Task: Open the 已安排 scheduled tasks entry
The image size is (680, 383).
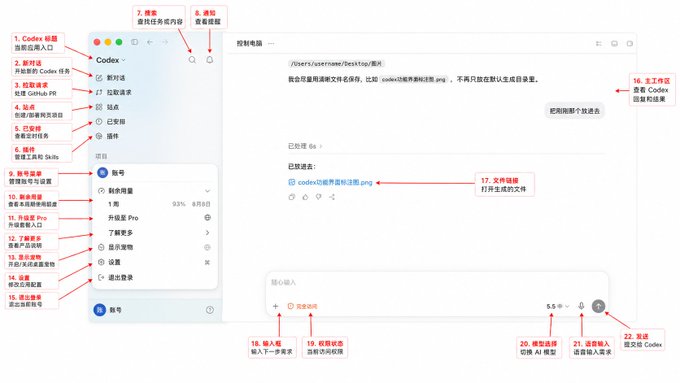Action: coord(110,121)
